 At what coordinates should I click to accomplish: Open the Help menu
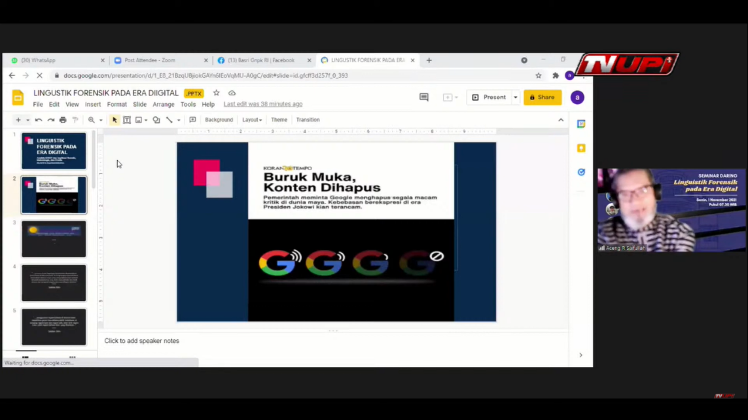208,105
